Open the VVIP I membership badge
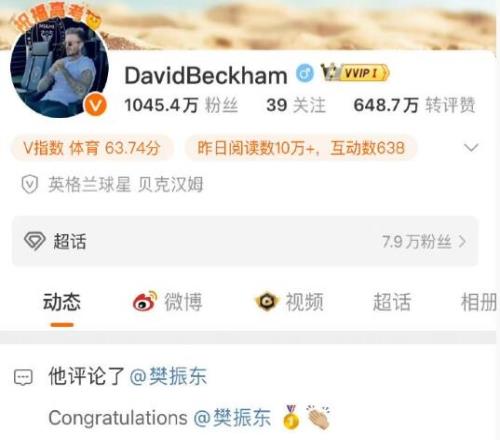 364,73
